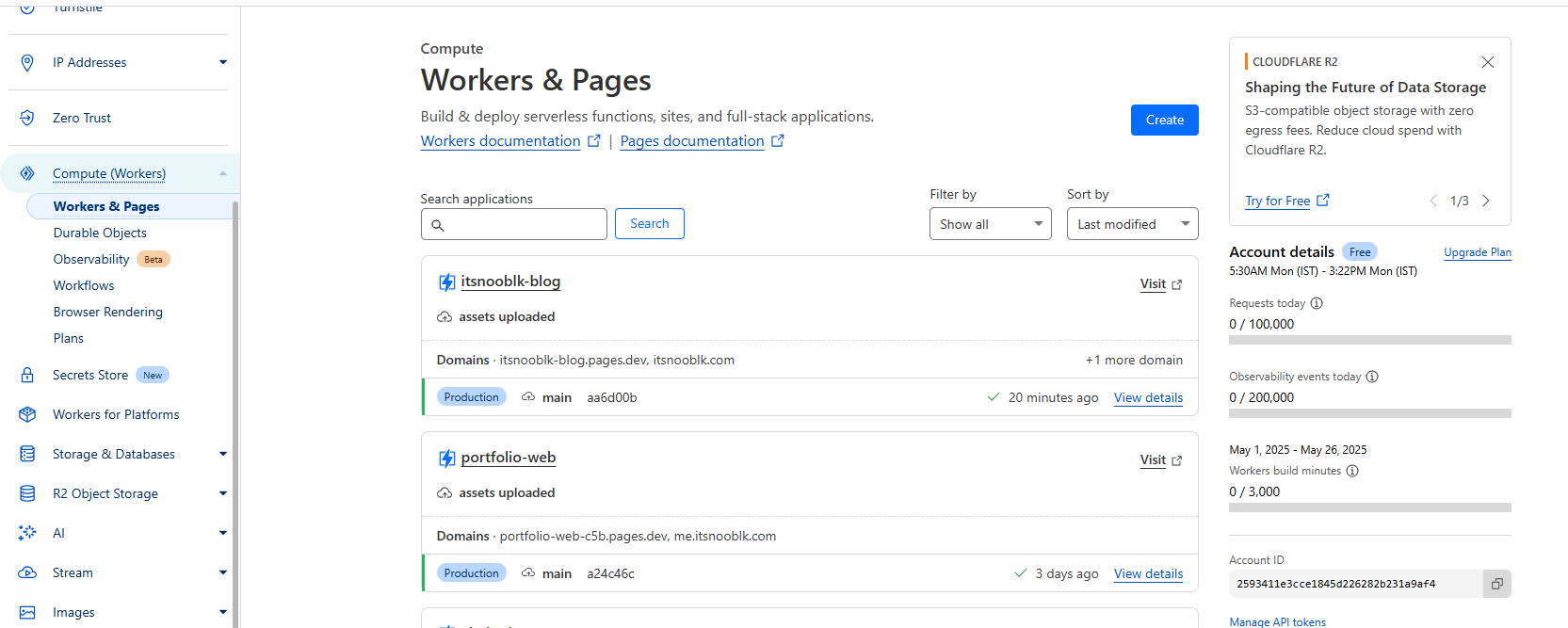Screen dimensions: 1568x628
Task: Click the itsnooblk-blog Pages project icon
Action: [x=447, y=282]
